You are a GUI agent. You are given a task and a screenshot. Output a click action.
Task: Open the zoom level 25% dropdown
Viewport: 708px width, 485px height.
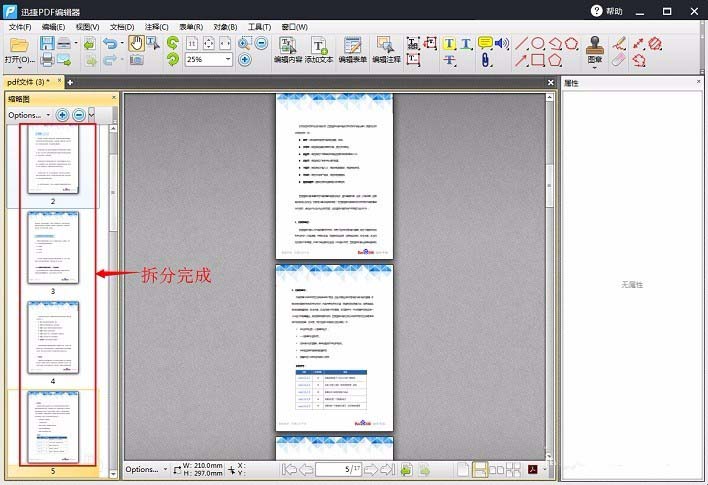227,60
